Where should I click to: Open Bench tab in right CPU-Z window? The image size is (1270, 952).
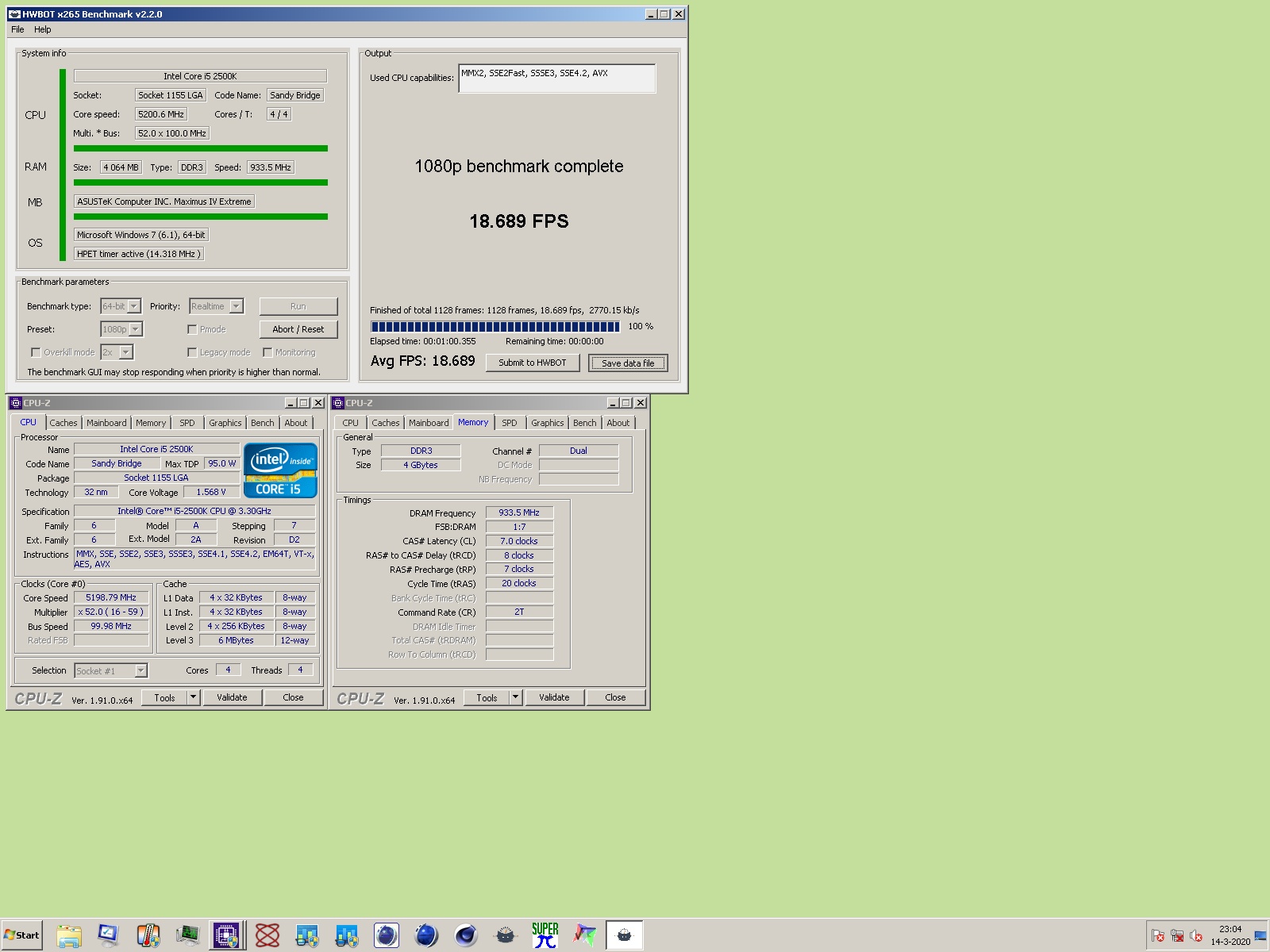point(585,423)
